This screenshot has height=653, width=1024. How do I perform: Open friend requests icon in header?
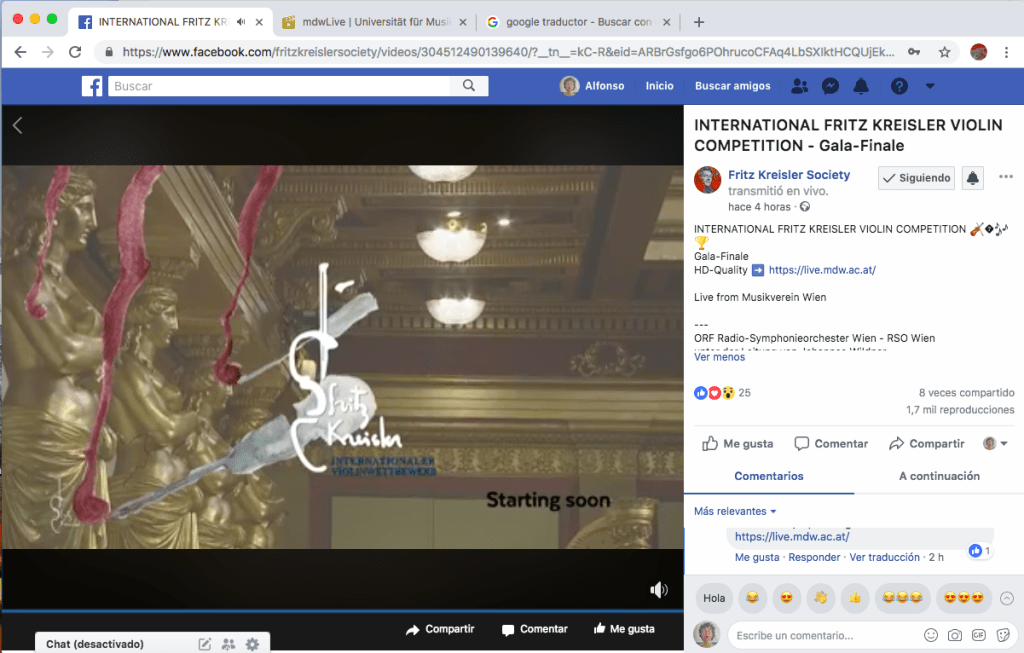(799, 86)
